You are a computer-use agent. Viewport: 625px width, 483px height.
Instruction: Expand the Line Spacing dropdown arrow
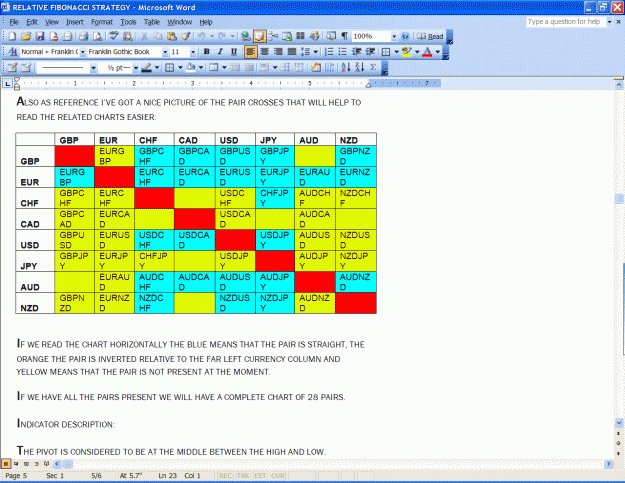(316, 52)
